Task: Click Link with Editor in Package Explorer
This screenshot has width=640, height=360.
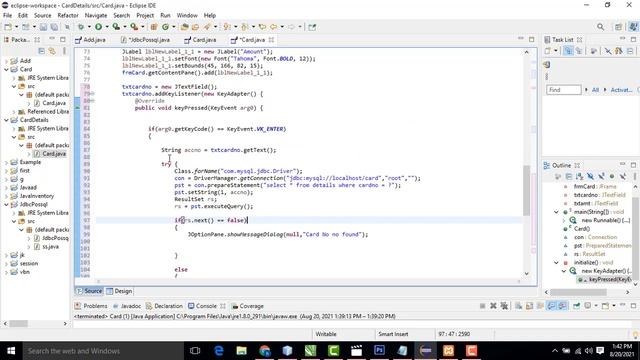Action: (52, 51)
